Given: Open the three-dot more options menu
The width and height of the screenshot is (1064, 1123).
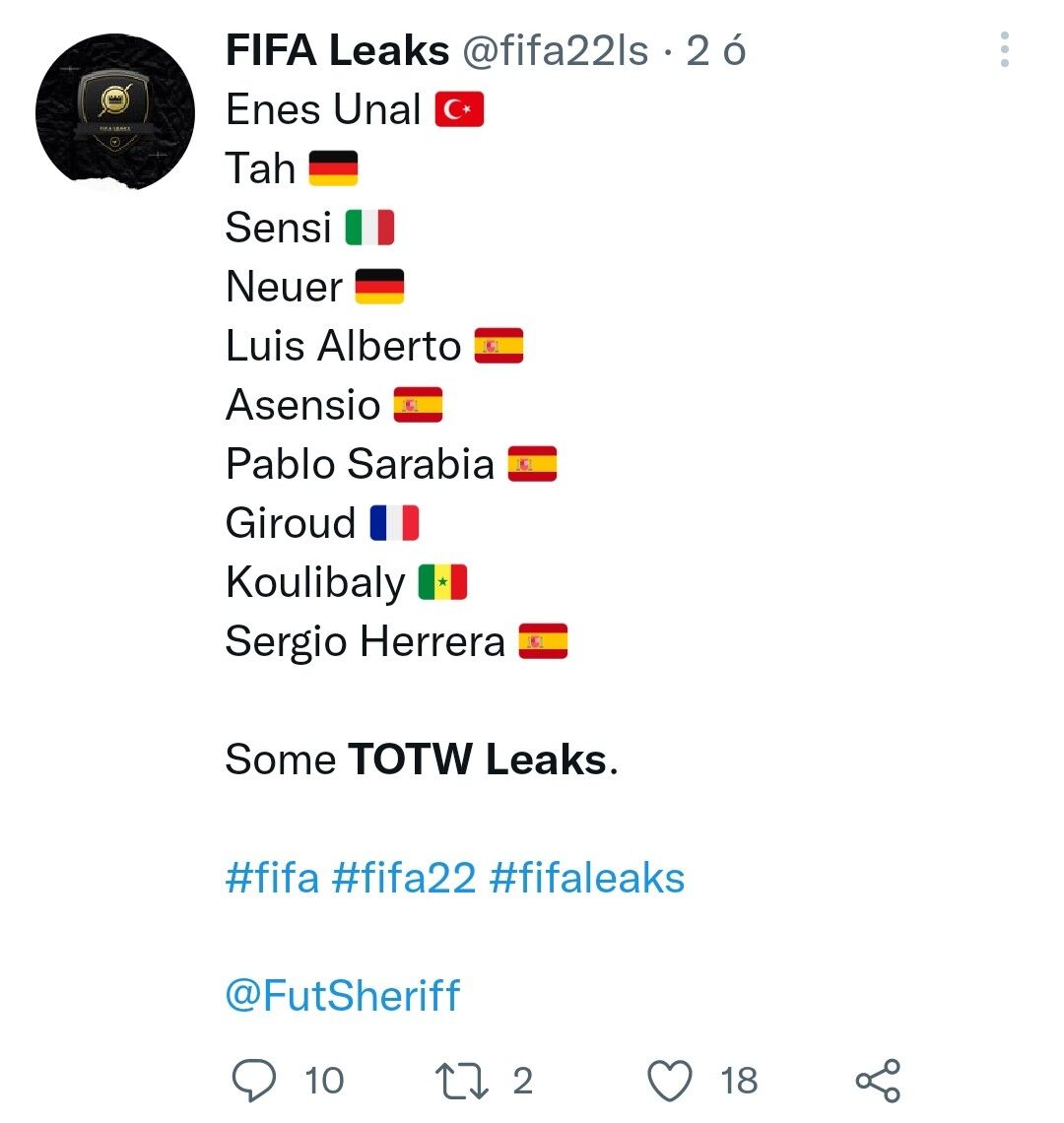Looking at the screenshot, I should [x=1004, y=49].
